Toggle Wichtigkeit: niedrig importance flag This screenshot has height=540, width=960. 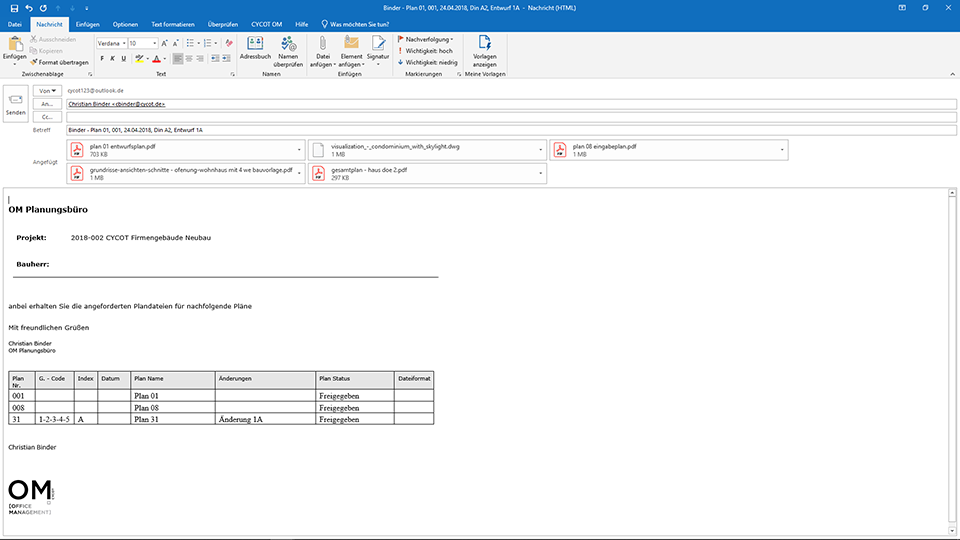tap(430, 61)
